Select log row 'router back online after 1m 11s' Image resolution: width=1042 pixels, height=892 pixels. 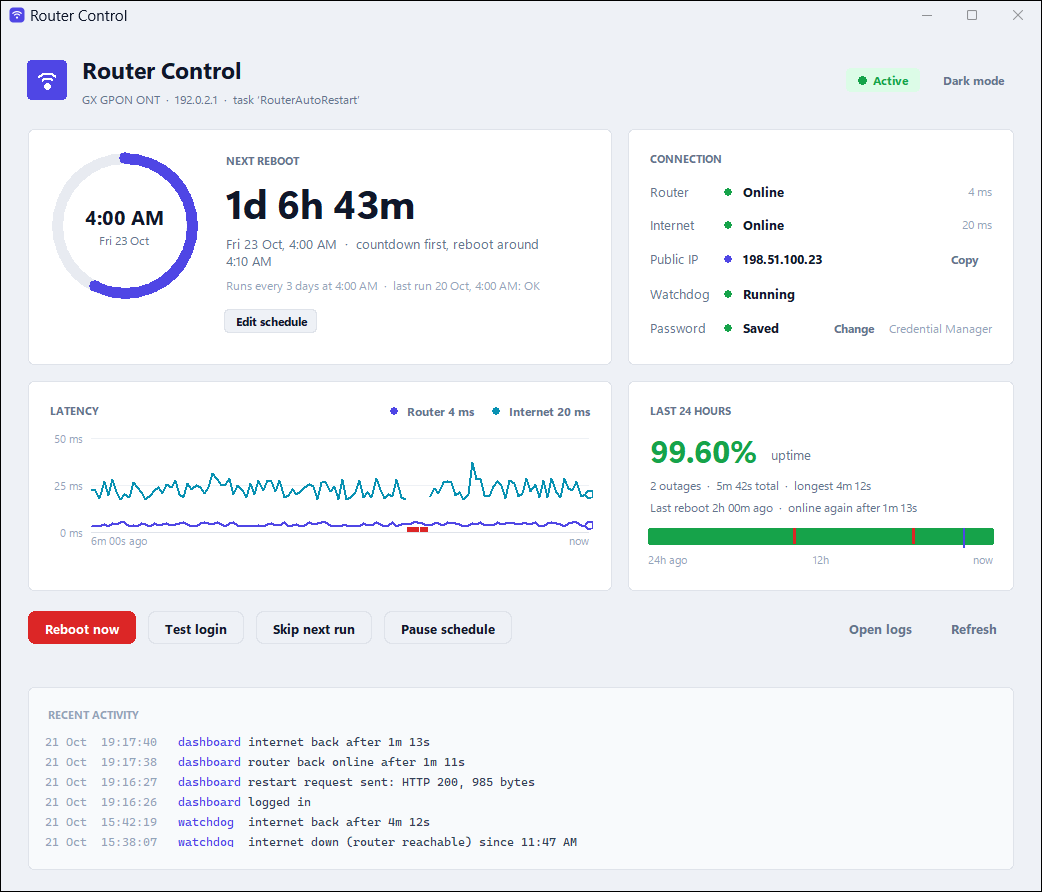255,762
